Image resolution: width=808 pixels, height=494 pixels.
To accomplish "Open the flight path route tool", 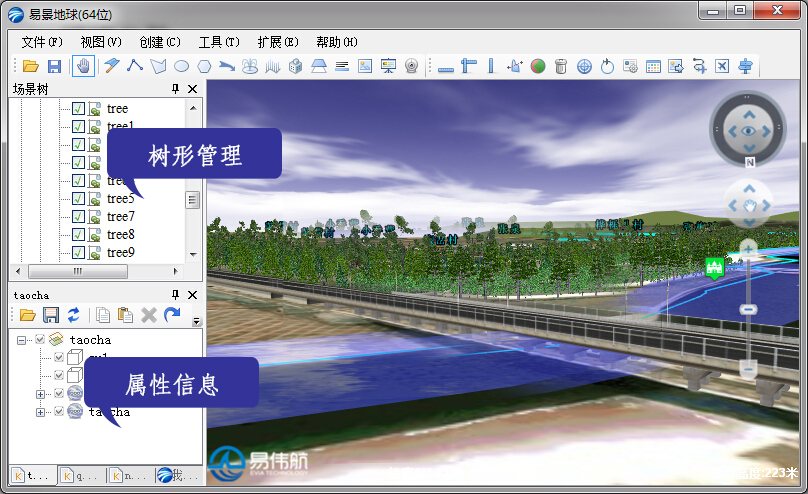I will coord(699,66).
